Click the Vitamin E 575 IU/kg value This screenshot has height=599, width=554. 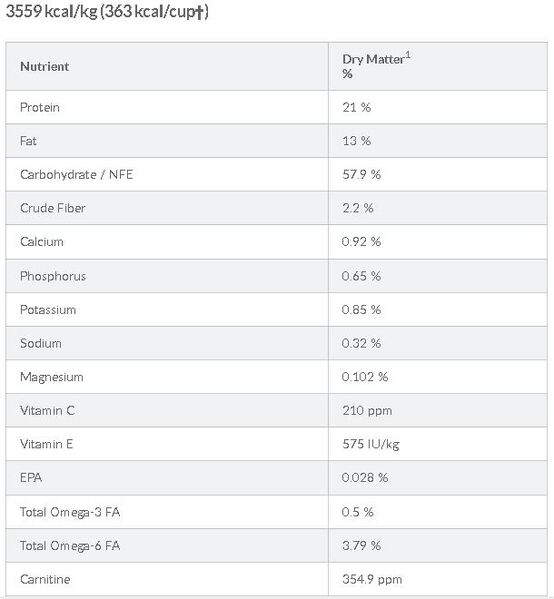(371, 444)
